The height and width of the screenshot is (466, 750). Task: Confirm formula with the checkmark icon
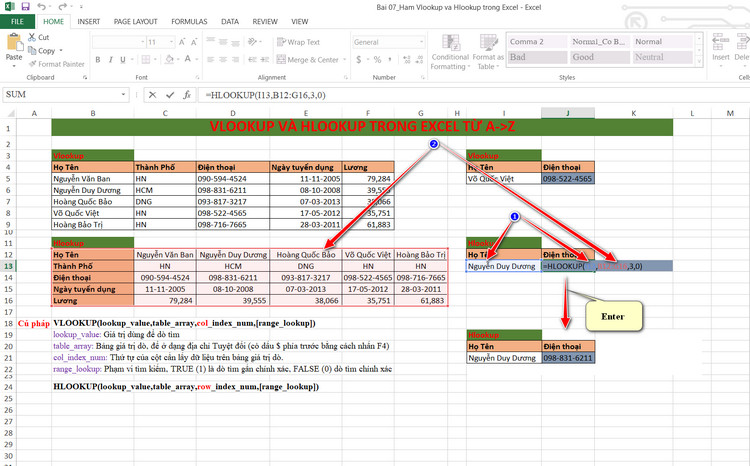click(x=170, y=95)
